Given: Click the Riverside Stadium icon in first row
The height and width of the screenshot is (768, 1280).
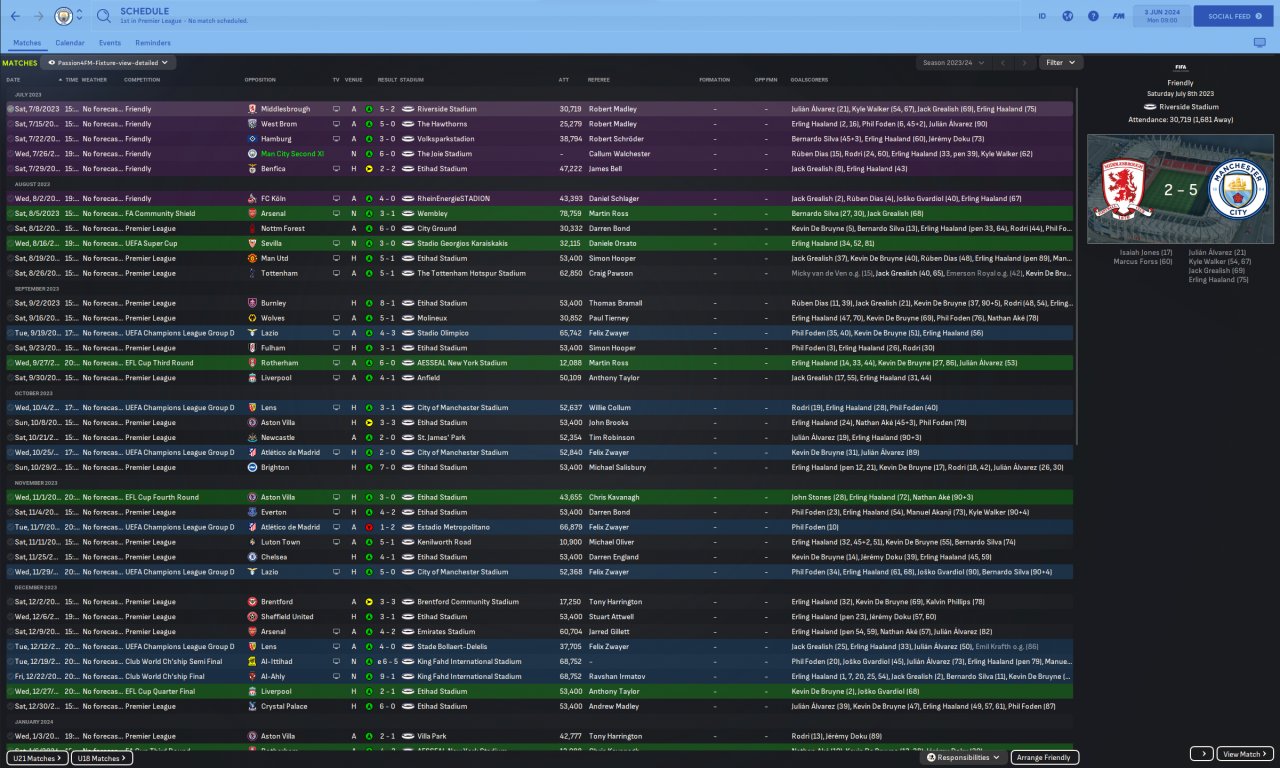Looking at the screenshot, I should (407, 109).
